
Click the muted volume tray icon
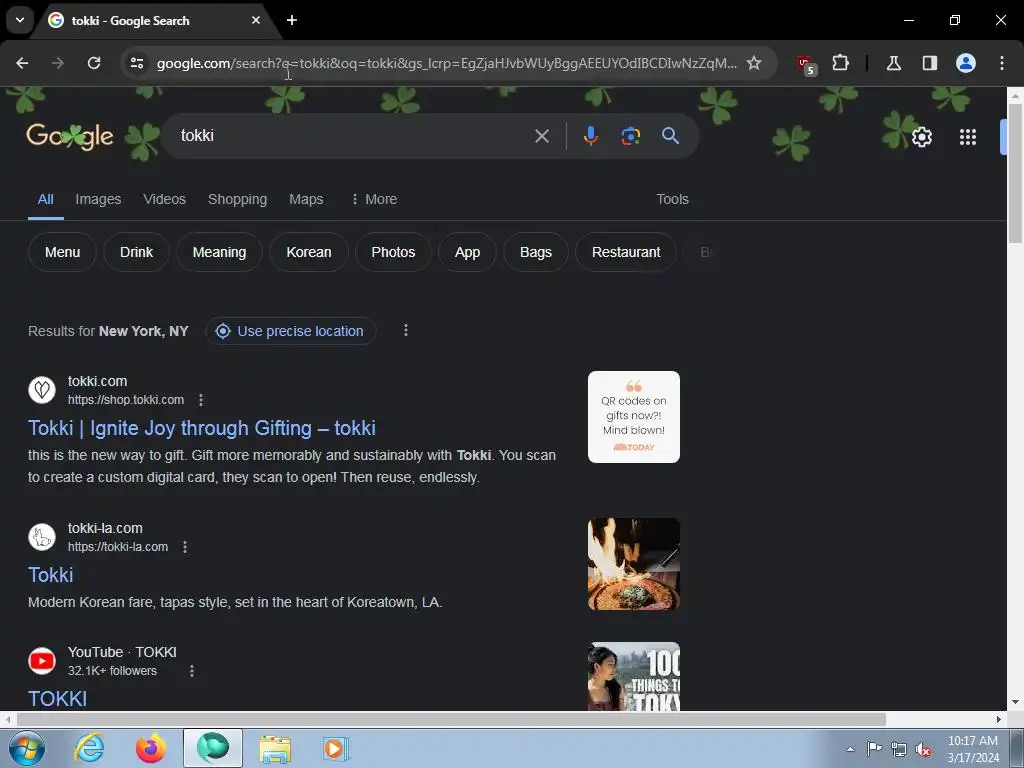tap(923, 750)
